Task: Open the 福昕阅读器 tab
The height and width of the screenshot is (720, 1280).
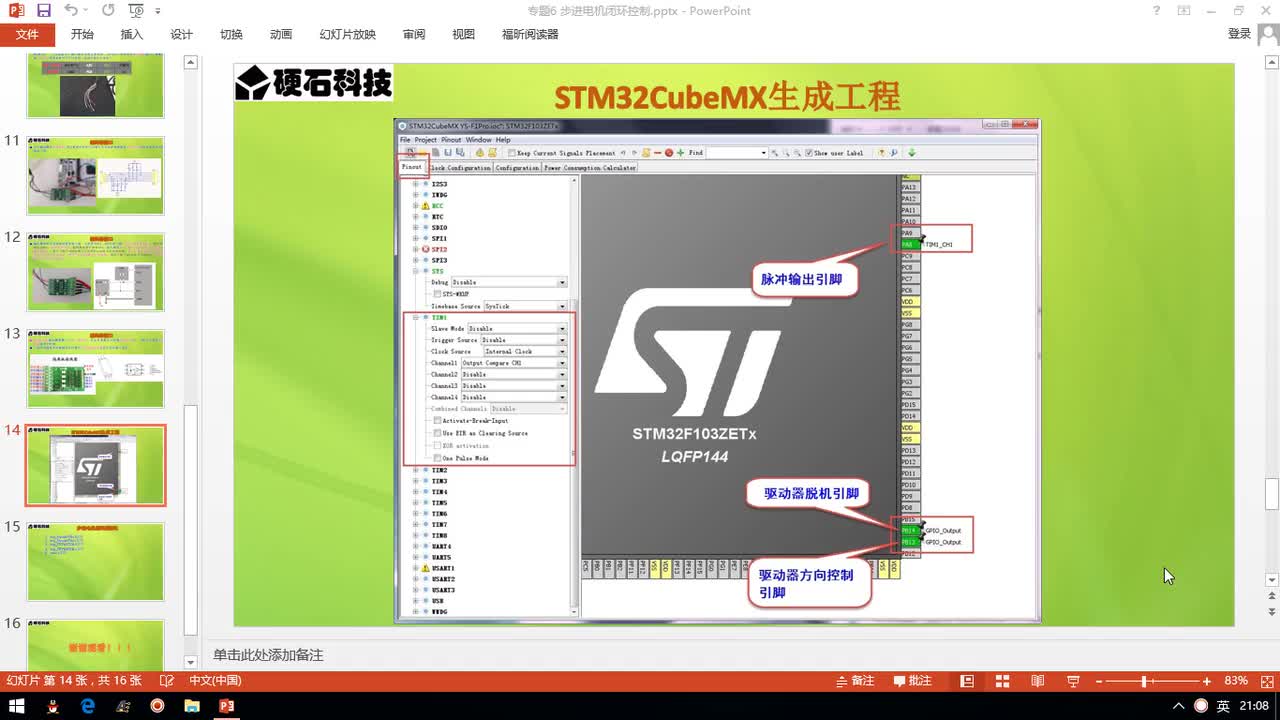Action: 530,34
